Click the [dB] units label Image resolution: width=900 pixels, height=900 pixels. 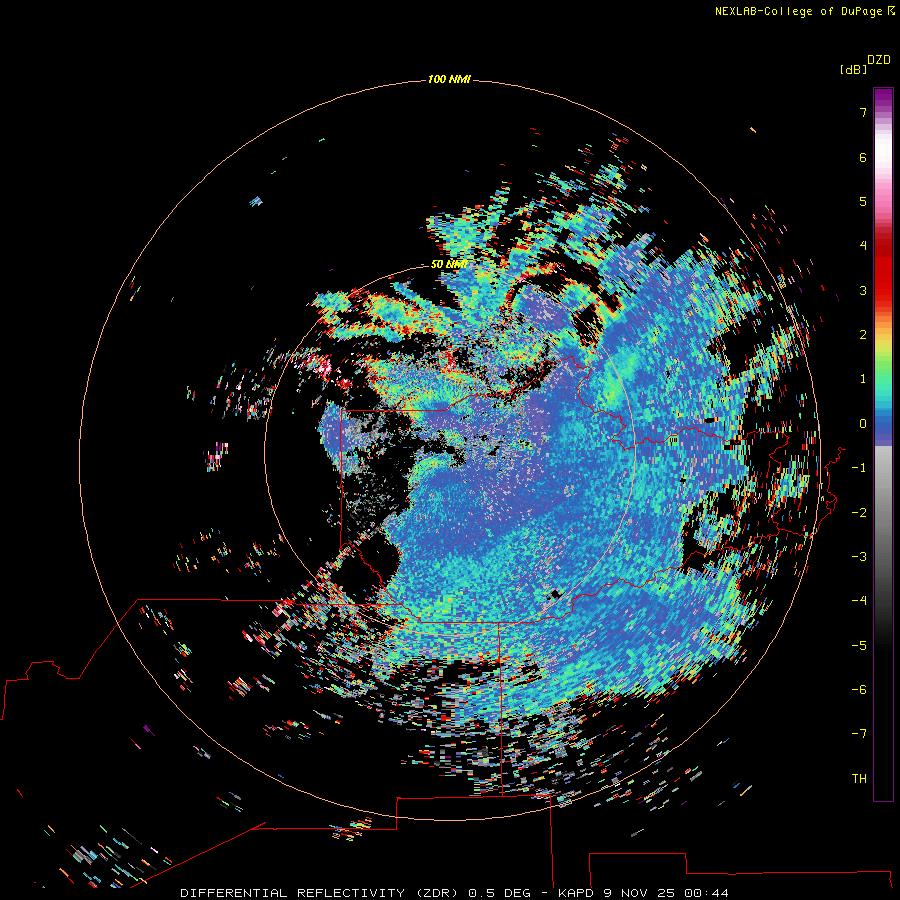853,69
